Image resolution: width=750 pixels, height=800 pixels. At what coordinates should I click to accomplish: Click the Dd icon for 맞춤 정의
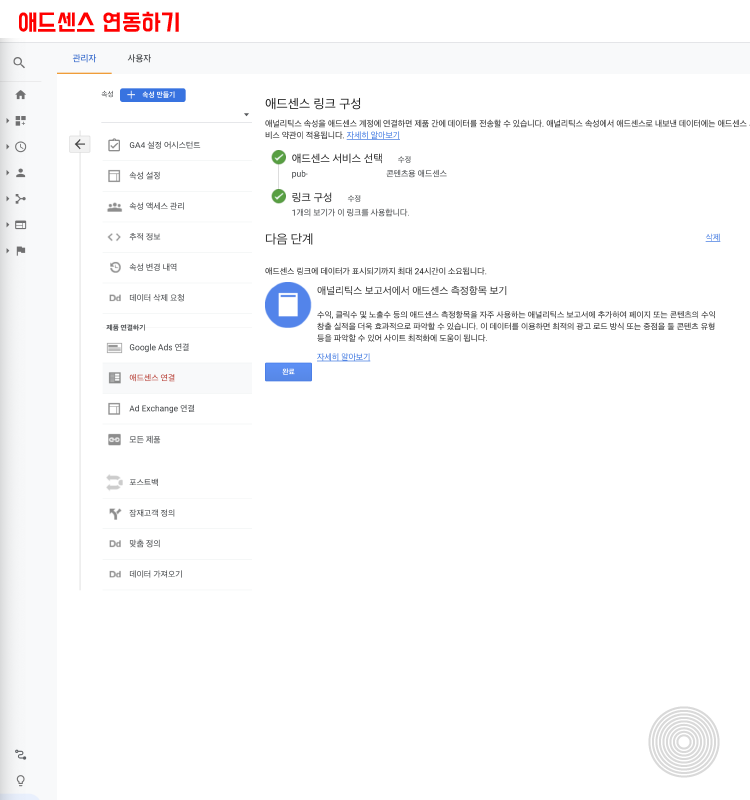[115, 544]
